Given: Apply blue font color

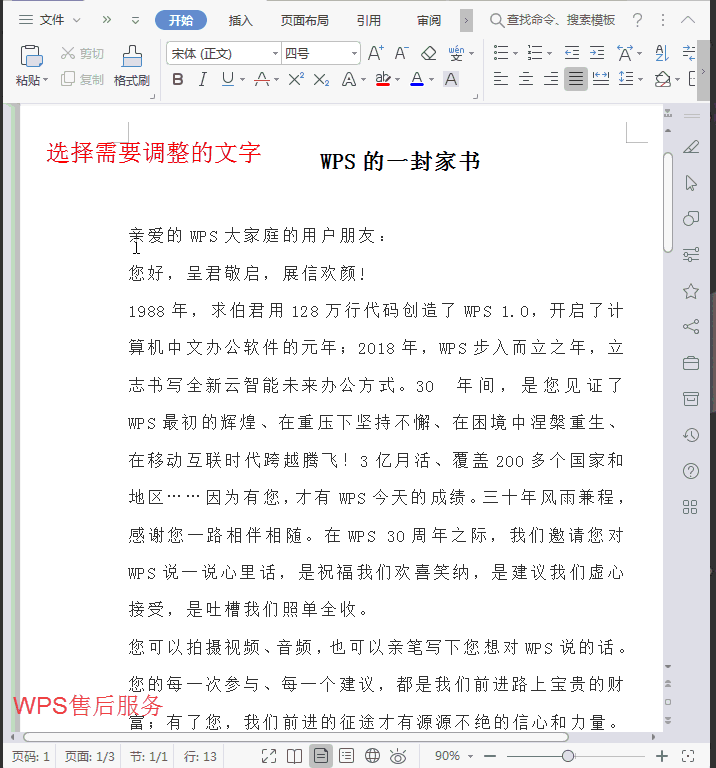Looking at the screenshot, I should tap(417, 79).
